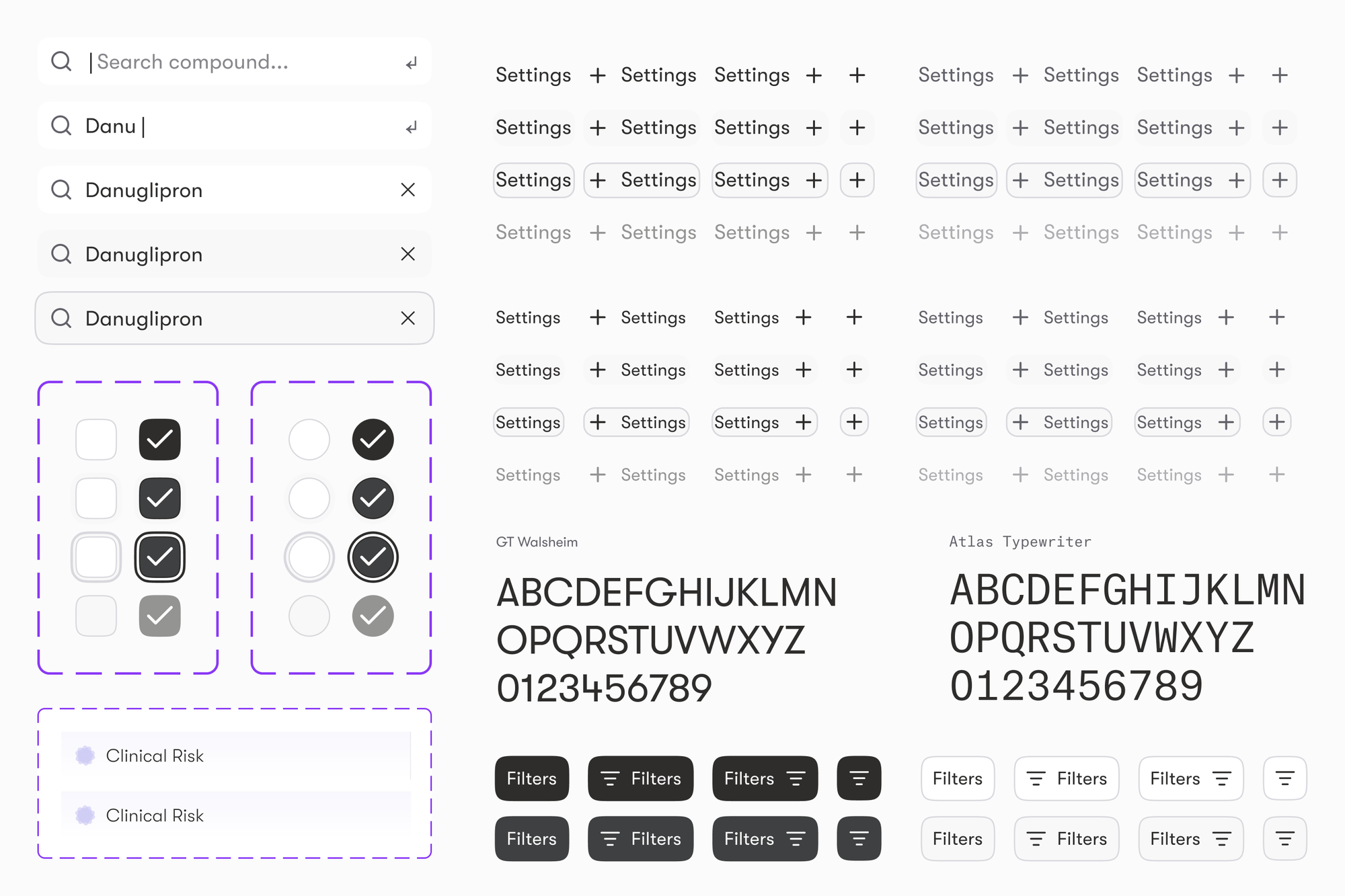This screenshot has width=1345, height=896.
Task: Select the lower Clinical Risk row
Action: [236, 815]
